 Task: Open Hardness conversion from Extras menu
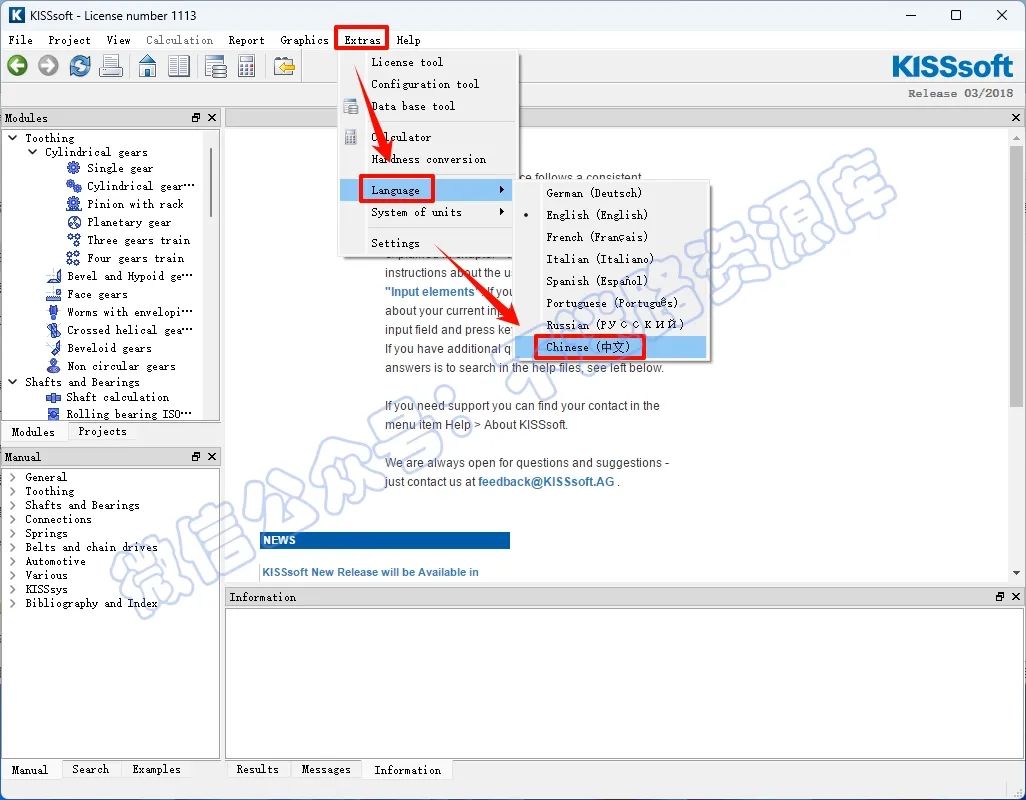[425, 159]
